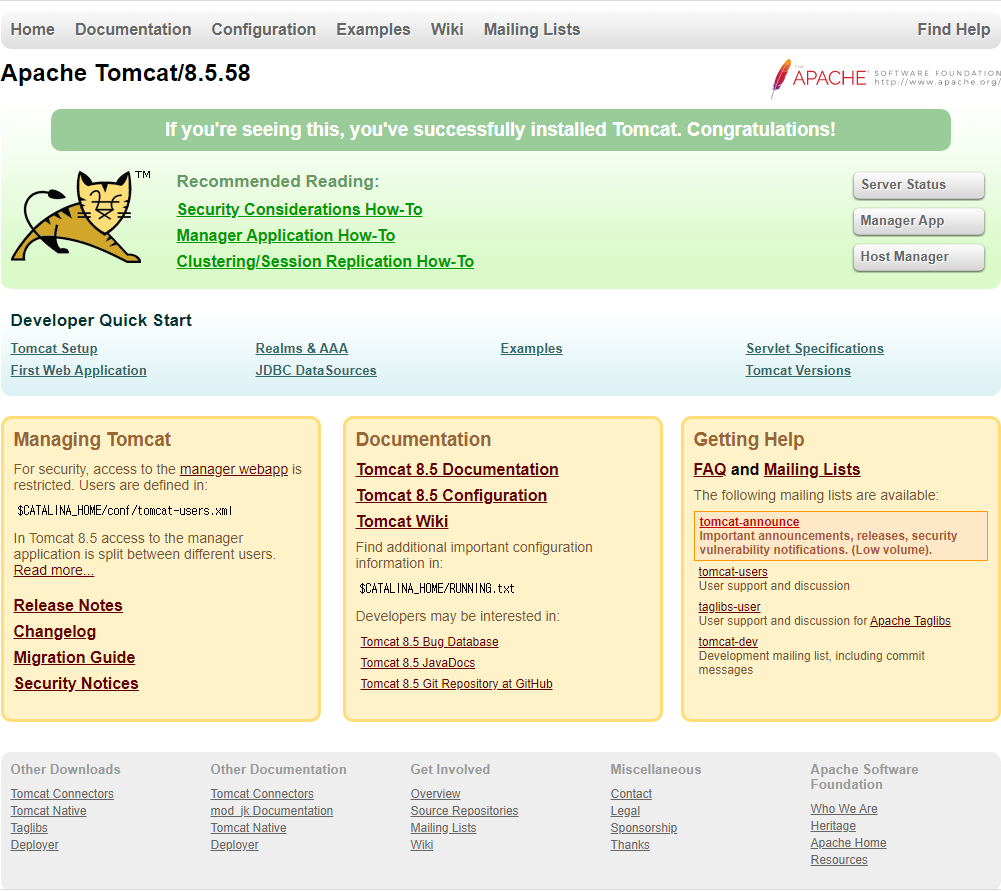Click the Read more... link
1001x892 pixels.
[54, 570]
